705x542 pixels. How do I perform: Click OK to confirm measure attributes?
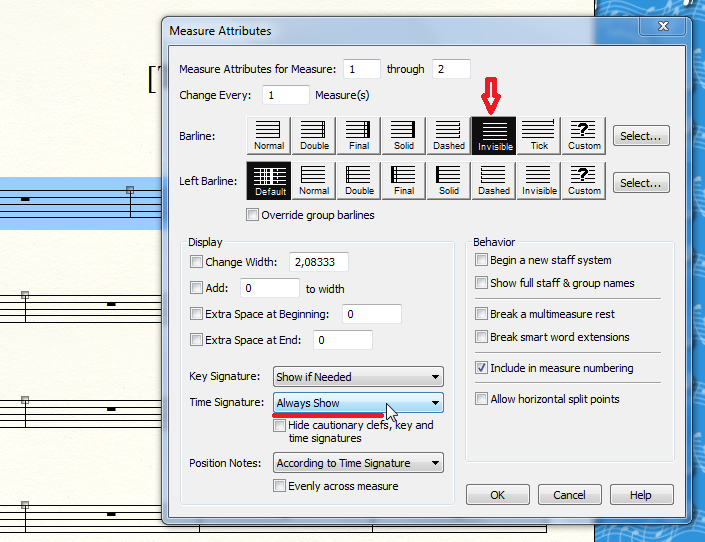point(497,495)
